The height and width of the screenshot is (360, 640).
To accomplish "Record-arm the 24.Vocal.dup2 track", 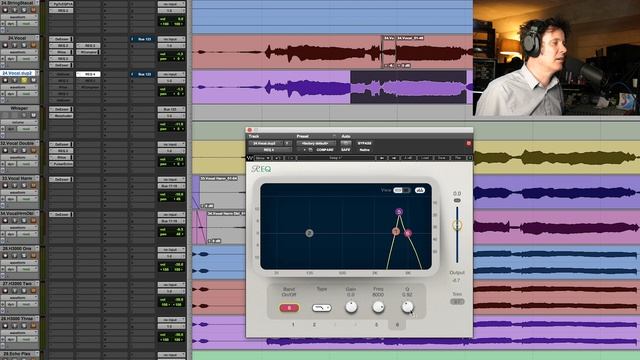I will pyautogui.click(x=5, y=80).
